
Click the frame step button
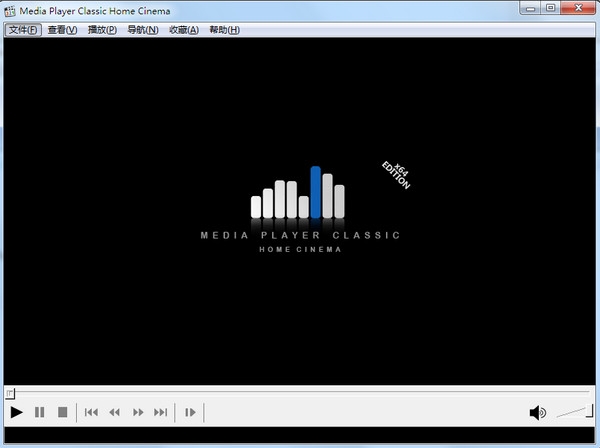click(190, 412)
